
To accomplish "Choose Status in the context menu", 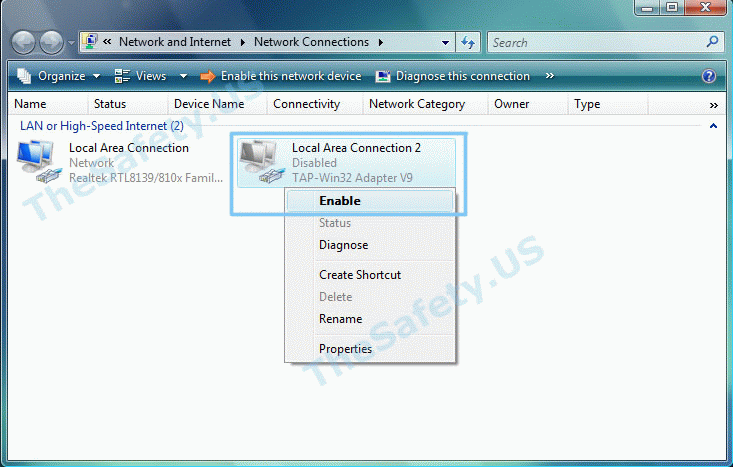I will 370,223.
